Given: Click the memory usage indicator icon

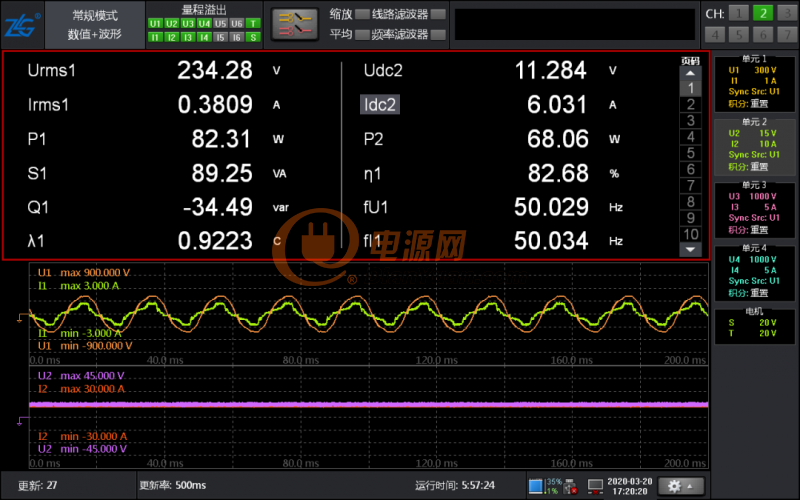Looking at the screenshot, I should 535,487.
